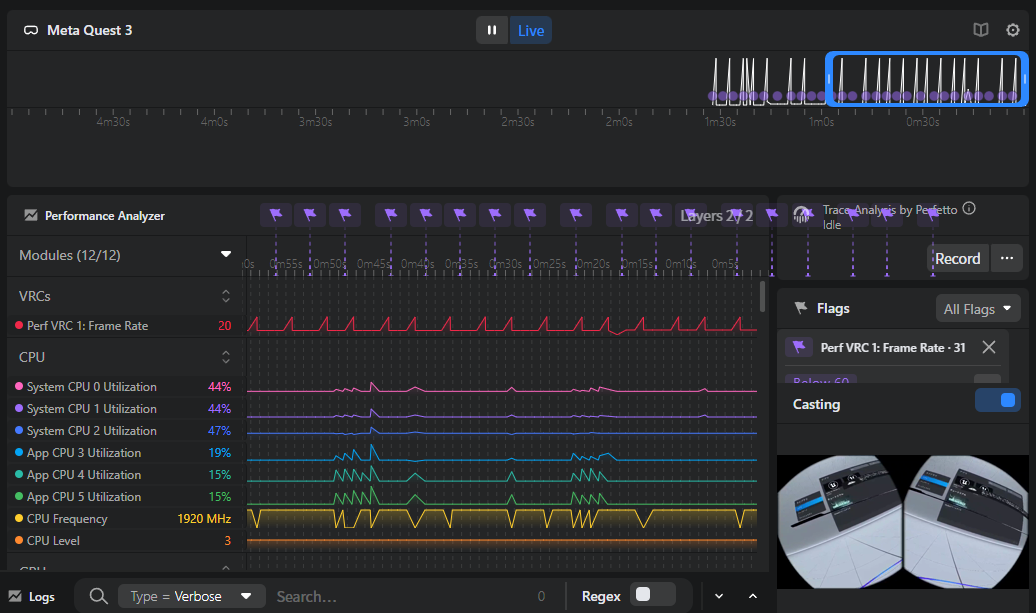The width and height of the screenshot is (1036, 613).
Task: Click the Live mode button
Action: (x=531, y=30)
